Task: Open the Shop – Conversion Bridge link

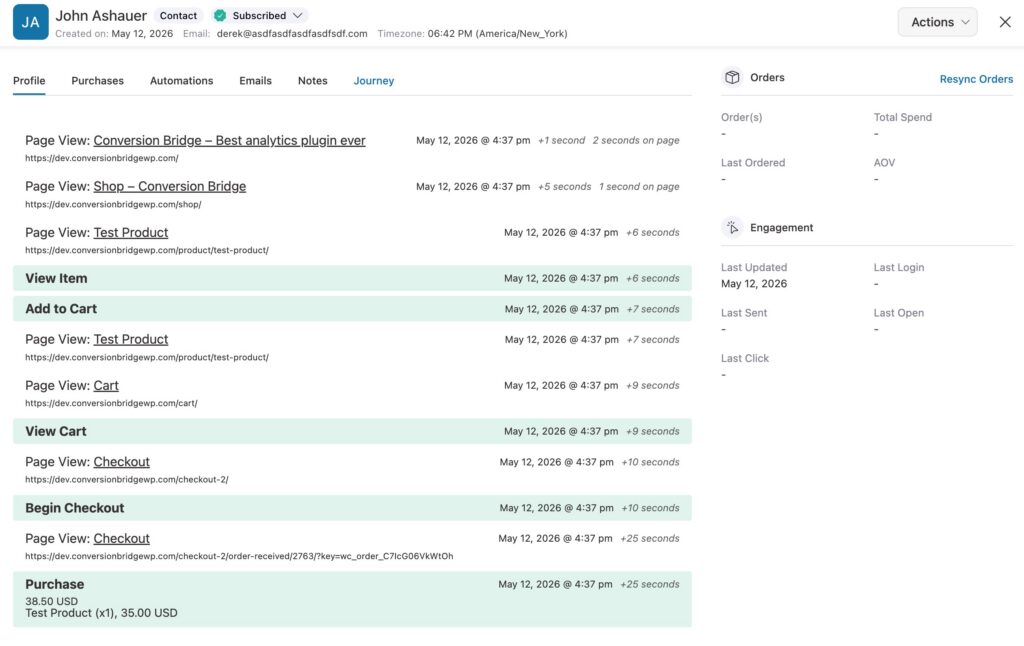Action: pos(170,186)
